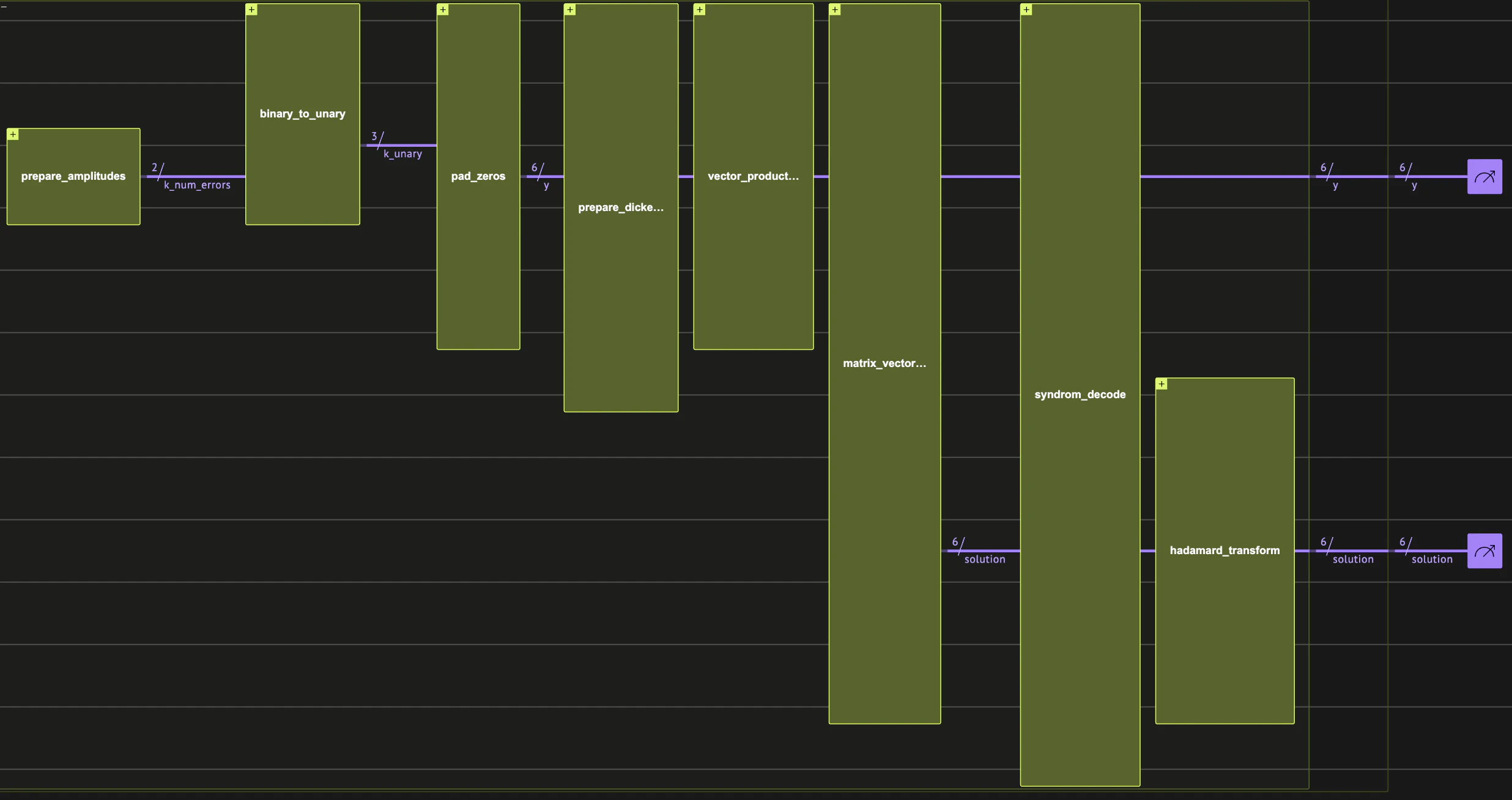The width and height of the screenshot is (1512, 800).
Task: Select the pad_zeros function block
Action: pos(478,177)
